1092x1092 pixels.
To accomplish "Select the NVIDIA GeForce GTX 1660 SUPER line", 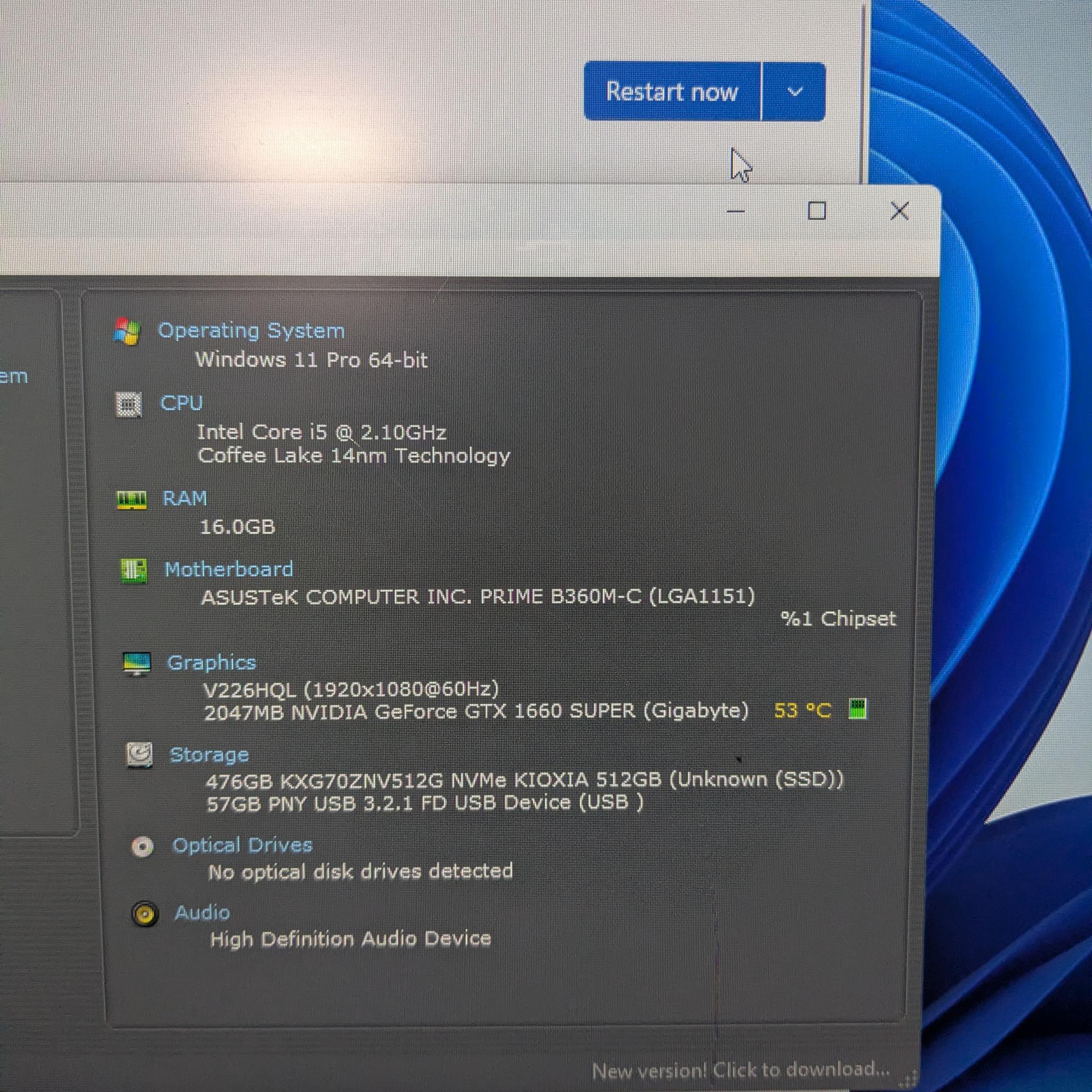I will pyautogui.click(x=476, y=712).
